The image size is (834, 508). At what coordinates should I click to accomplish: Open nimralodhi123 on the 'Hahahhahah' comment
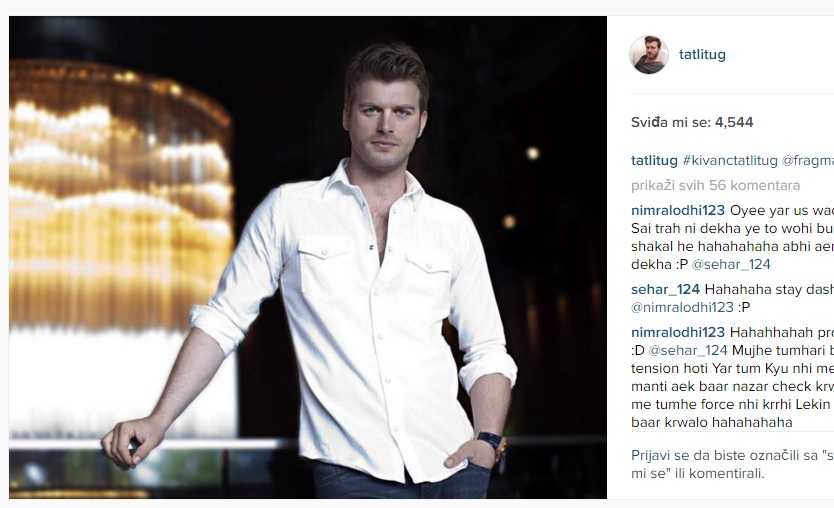point(678,332)
